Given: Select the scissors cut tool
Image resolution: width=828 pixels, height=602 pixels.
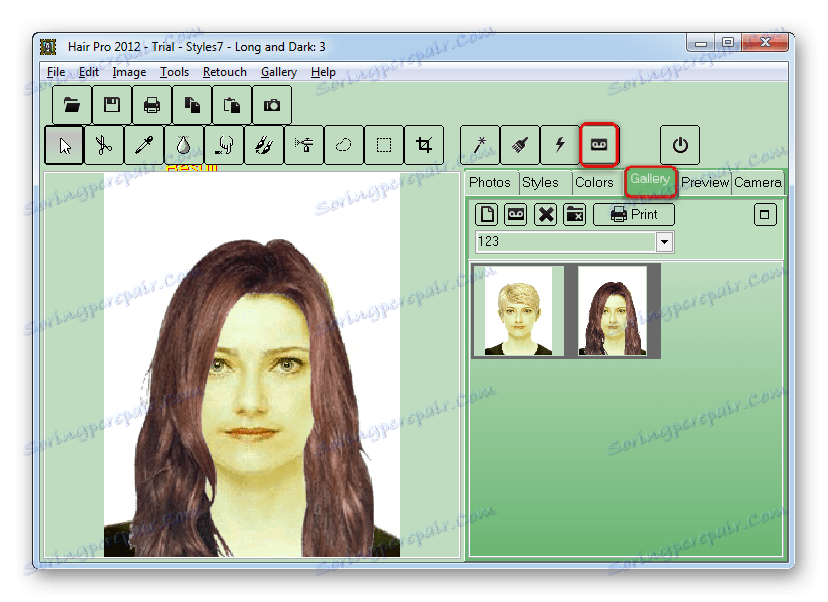Looking at the screenshot, I should click(x=104, y=145).
